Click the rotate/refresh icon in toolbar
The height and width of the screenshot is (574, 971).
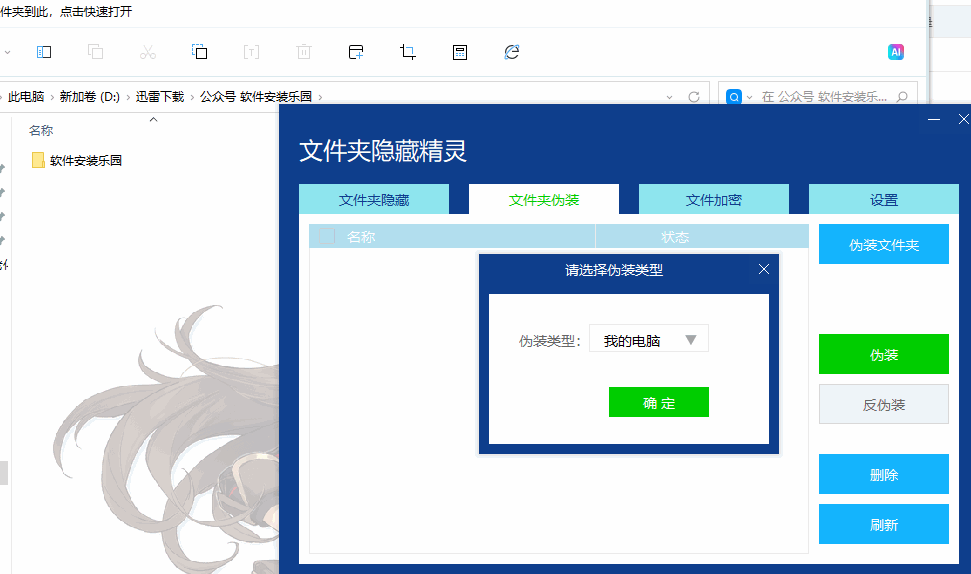[512, 52]
